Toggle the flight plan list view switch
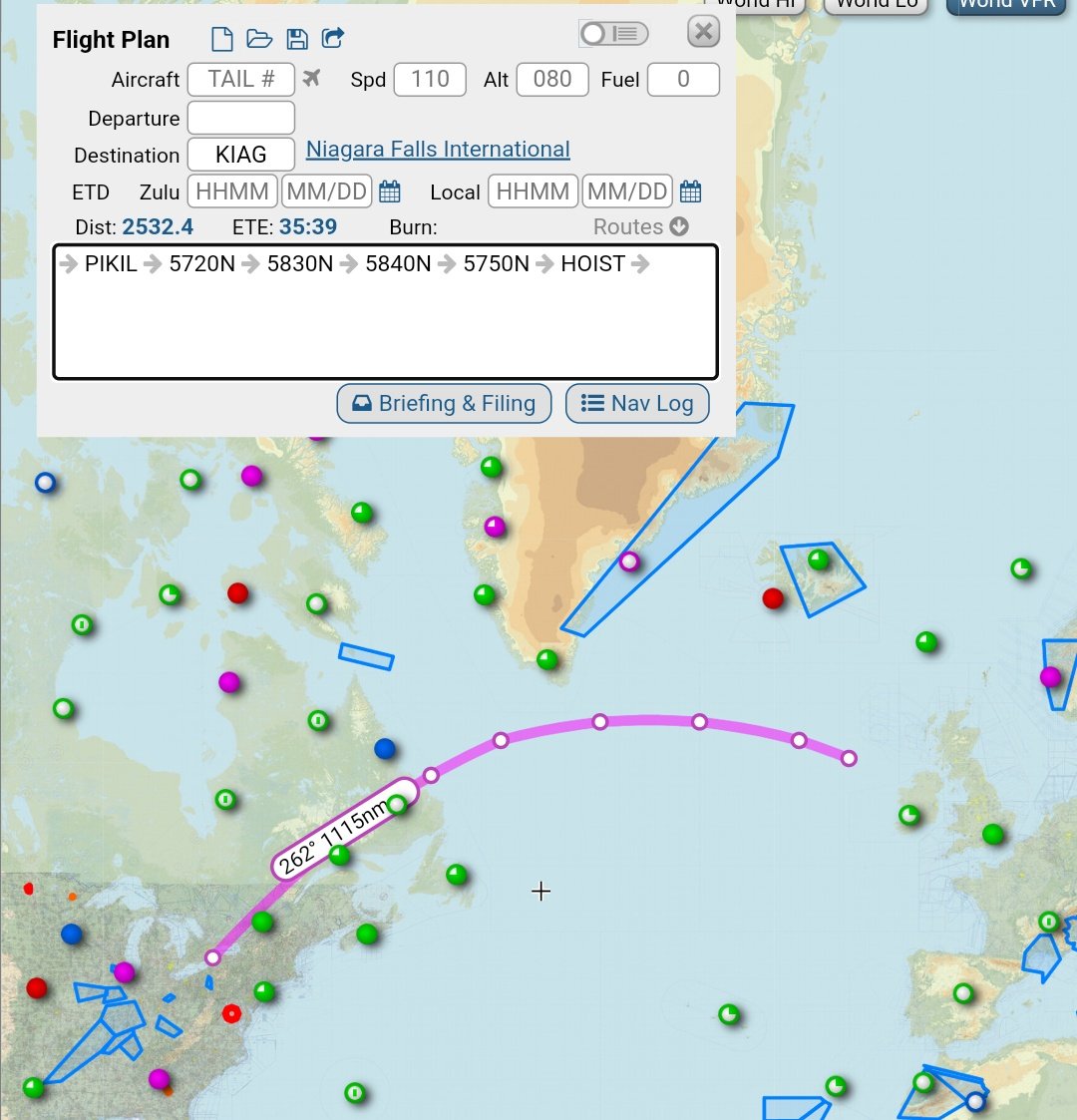This screenshot has height=1120, width=1077. pyautogui.click(x=613, y=34)
